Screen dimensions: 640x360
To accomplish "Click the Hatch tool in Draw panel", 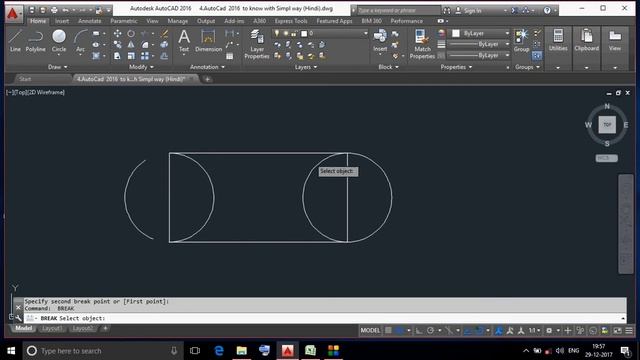I will (96, 56).
